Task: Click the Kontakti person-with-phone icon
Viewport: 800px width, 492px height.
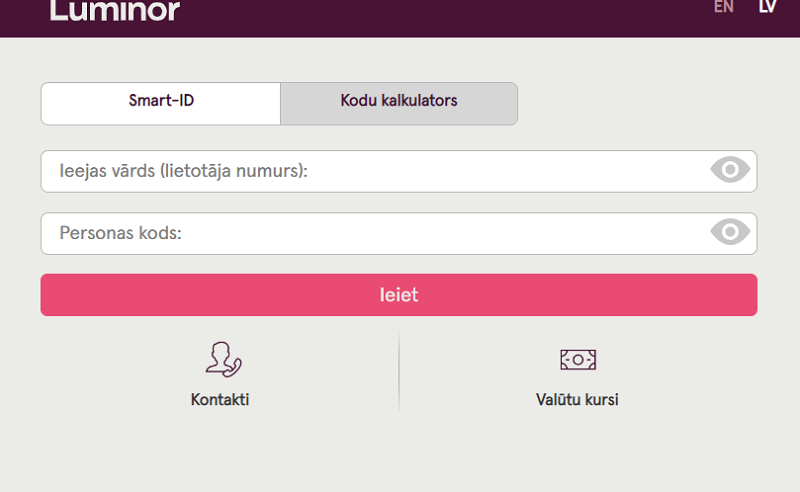Action: pos(223,360)
